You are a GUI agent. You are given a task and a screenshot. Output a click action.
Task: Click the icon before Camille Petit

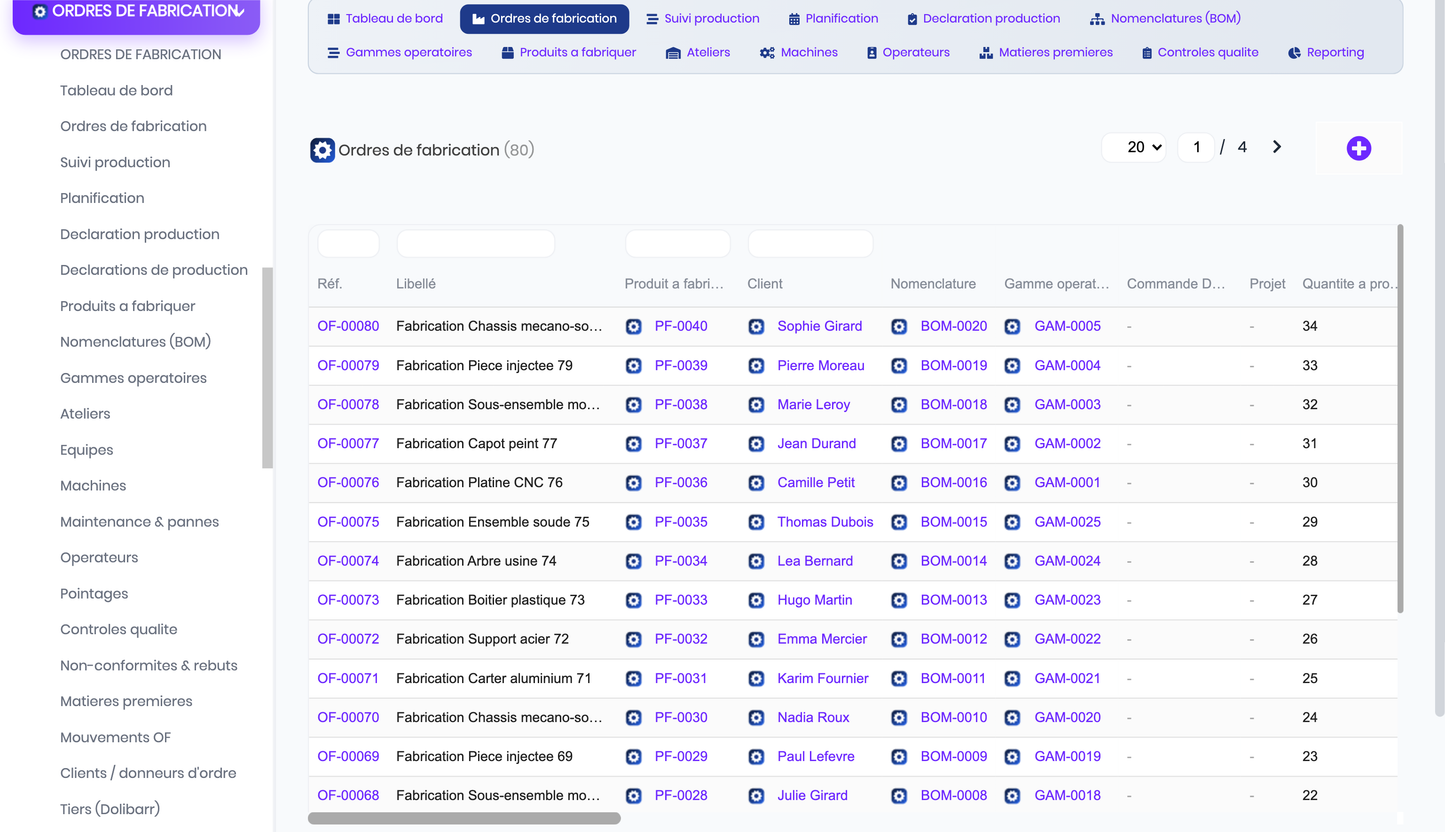click(757, 483)
